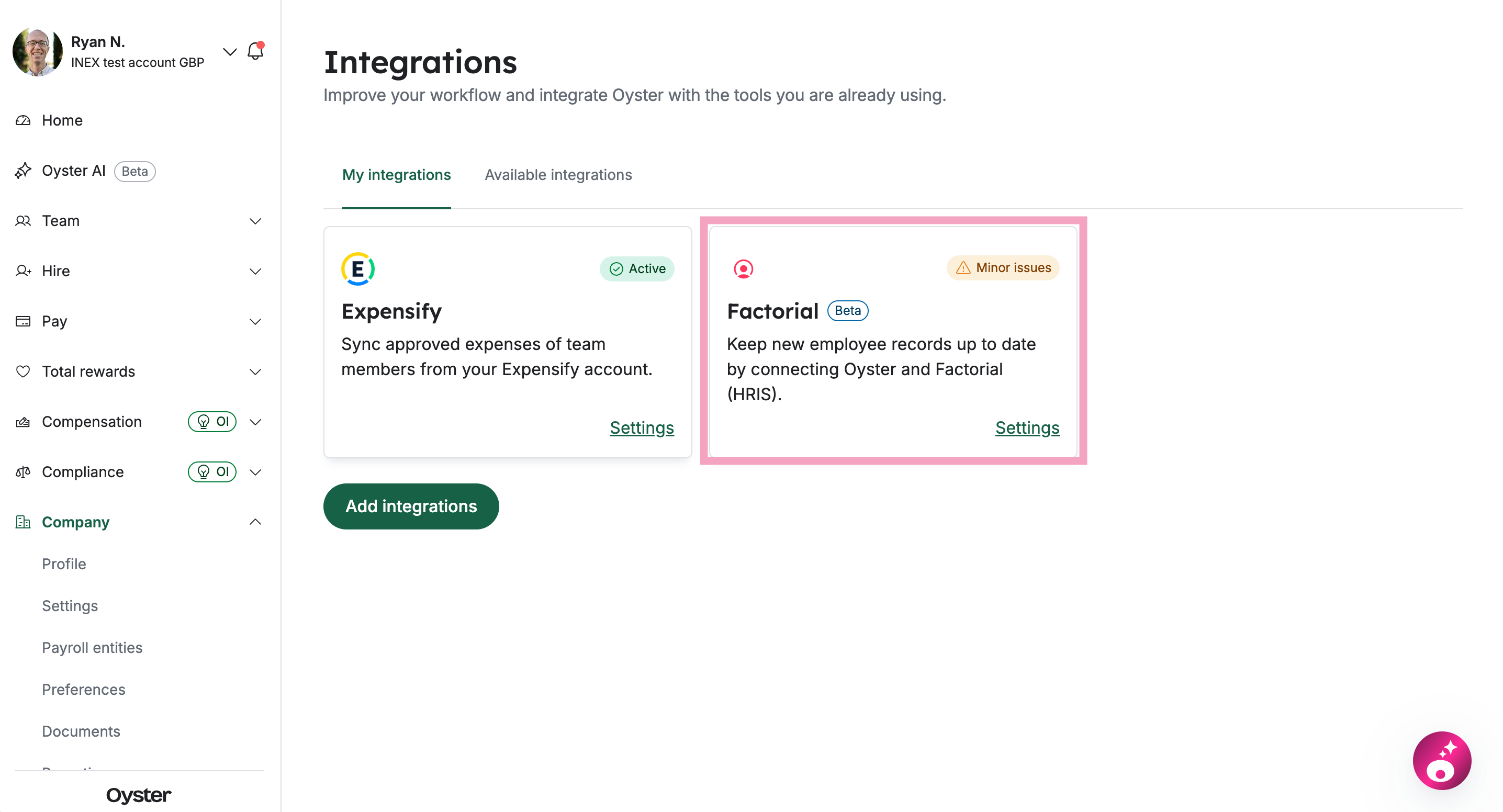
Task: Collapse the Company menu chevron
Action: tap(255, 522)
